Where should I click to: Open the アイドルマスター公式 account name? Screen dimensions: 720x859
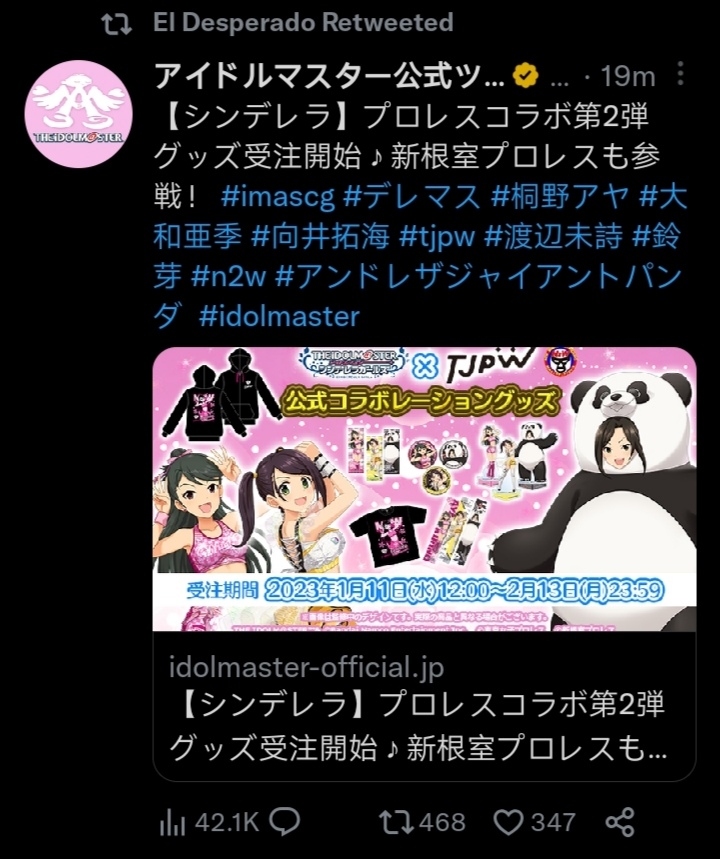(329, 76)
